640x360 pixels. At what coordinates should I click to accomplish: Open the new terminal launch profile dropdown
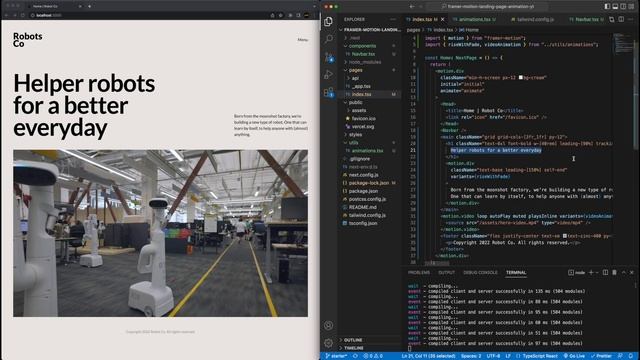coord(597,272)
